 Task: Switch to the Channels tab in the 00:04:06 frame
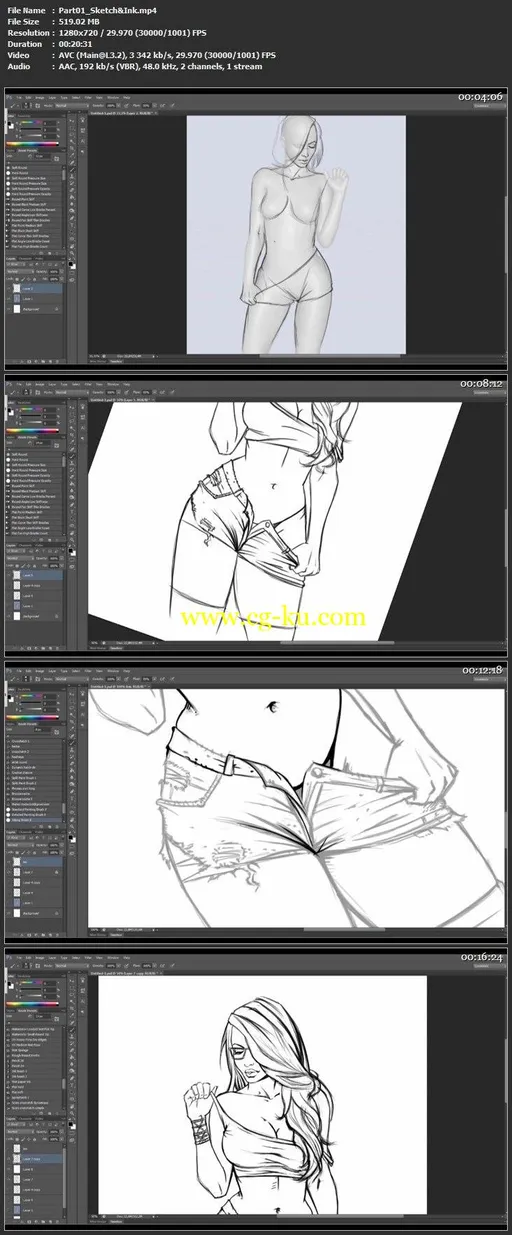[25, 258]
